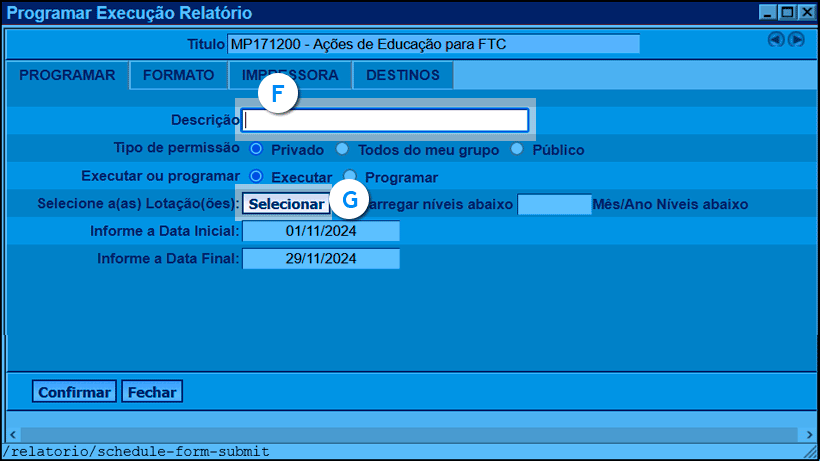Close the Programar Execução Relatório window
Screen dimensions: 820x461
click(x=807, y=12)
